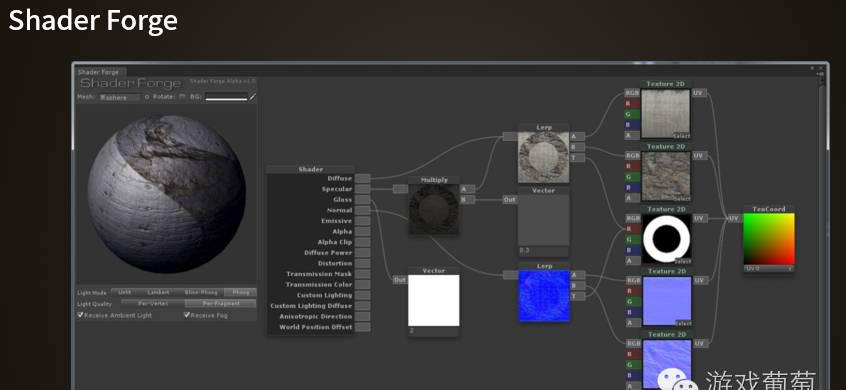Image resolution: width=846 pixels, height=390 pixels.
Task: Select the ring mask Texture 2D thumbnail
Action: pos(666,238)
